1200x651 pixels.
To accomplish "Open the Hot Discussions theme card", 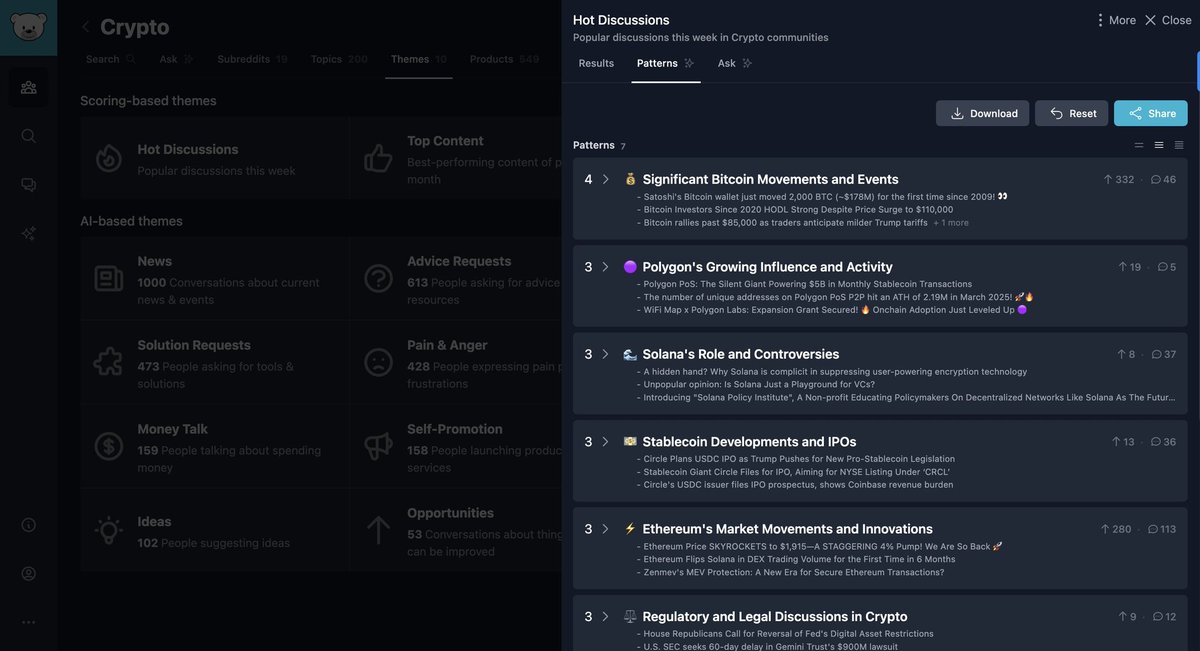I will click(x=215, y=158).
